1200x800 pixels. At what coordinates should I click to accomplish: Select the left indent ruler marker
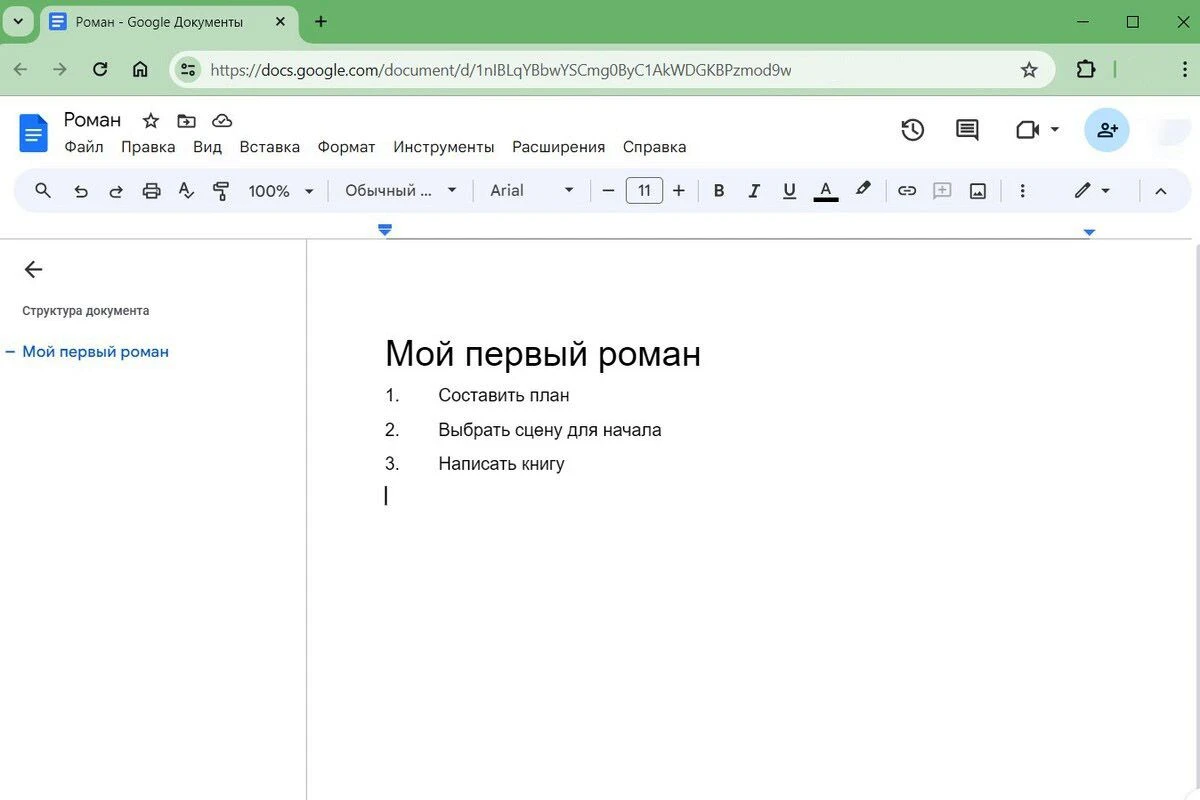(x=385, y=230)
